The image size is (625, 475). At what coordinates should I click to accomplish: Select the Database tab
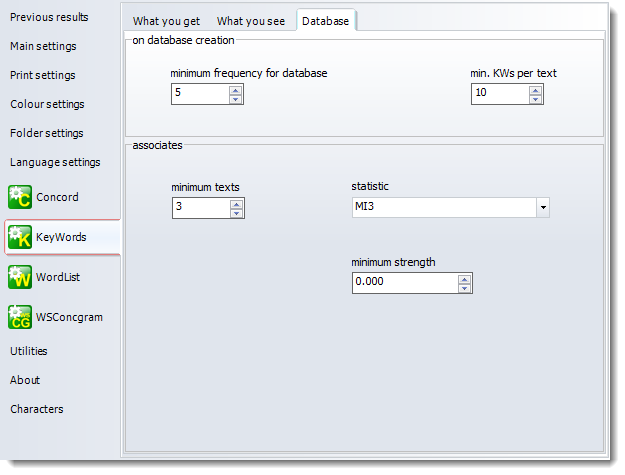[326, 21]
